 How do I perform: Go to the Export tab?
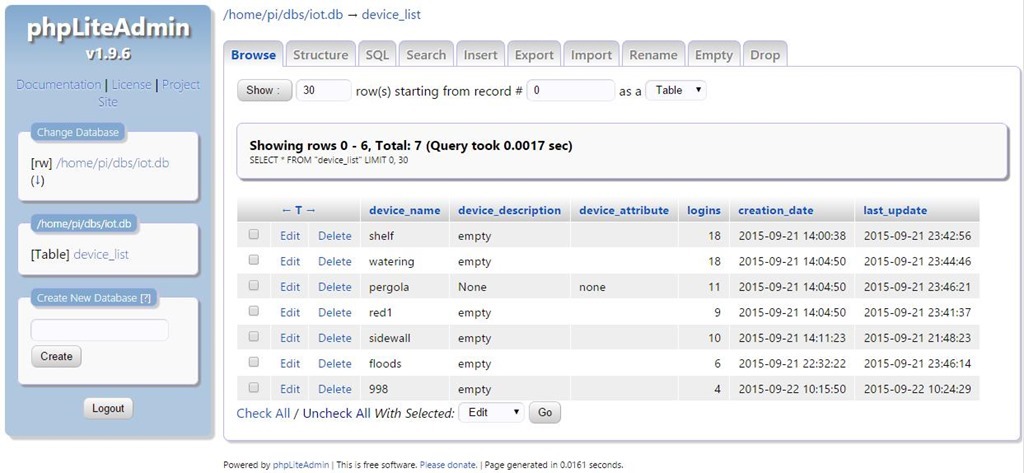[534, 55]
